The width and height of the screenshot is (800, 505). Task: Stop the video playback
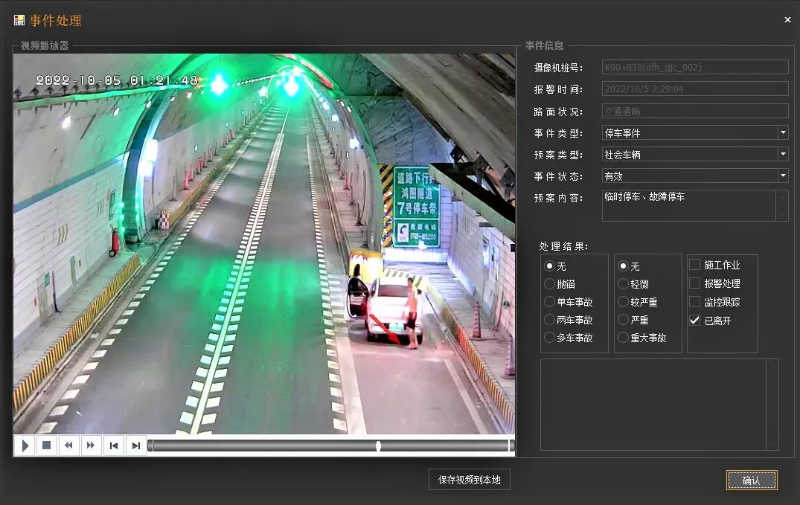pyautogui.click(x=46, y=445)
